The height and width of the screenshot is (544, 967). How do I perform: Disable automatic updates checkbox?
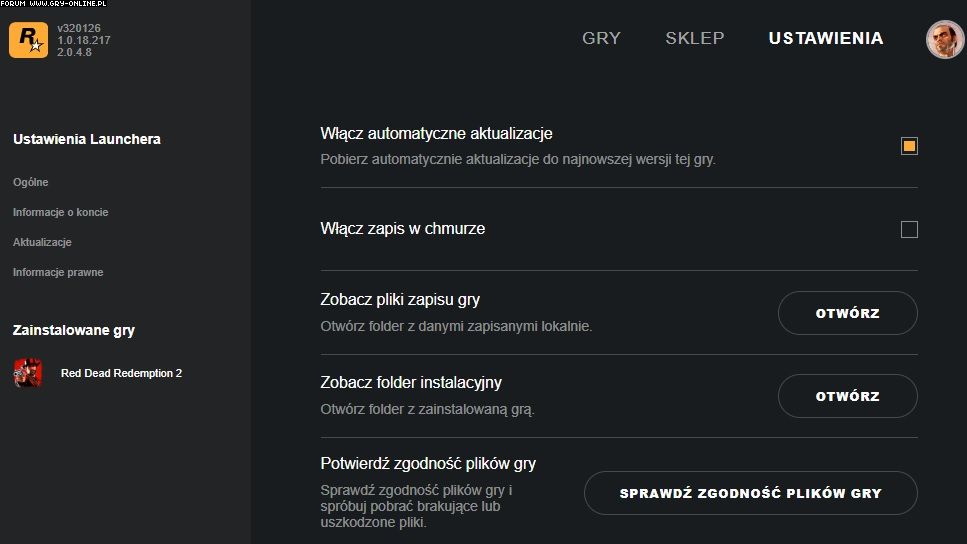point(909,146)
